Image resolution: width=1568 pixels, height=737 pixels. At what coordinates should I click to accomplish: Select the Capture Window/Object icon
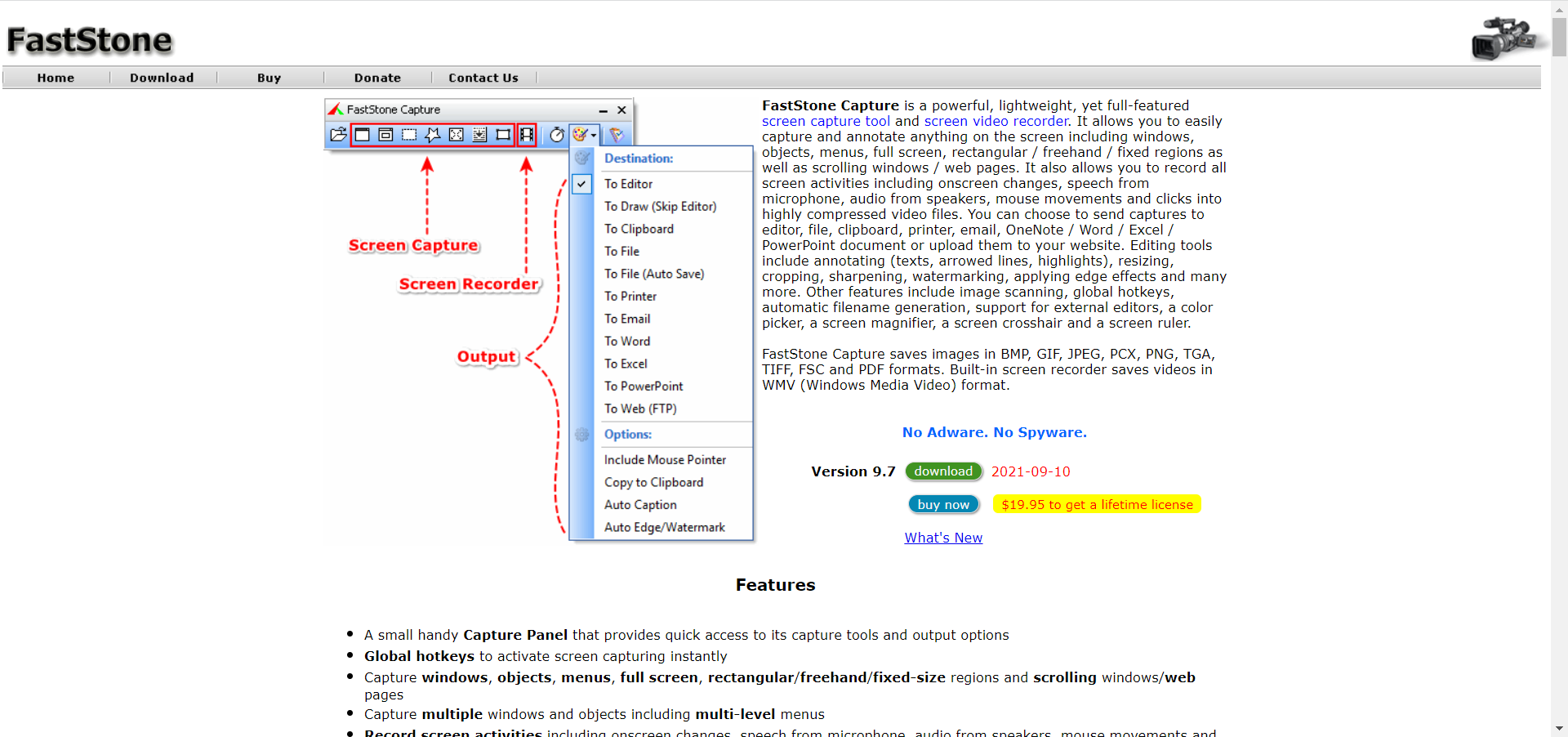click(x=385, y=135)
